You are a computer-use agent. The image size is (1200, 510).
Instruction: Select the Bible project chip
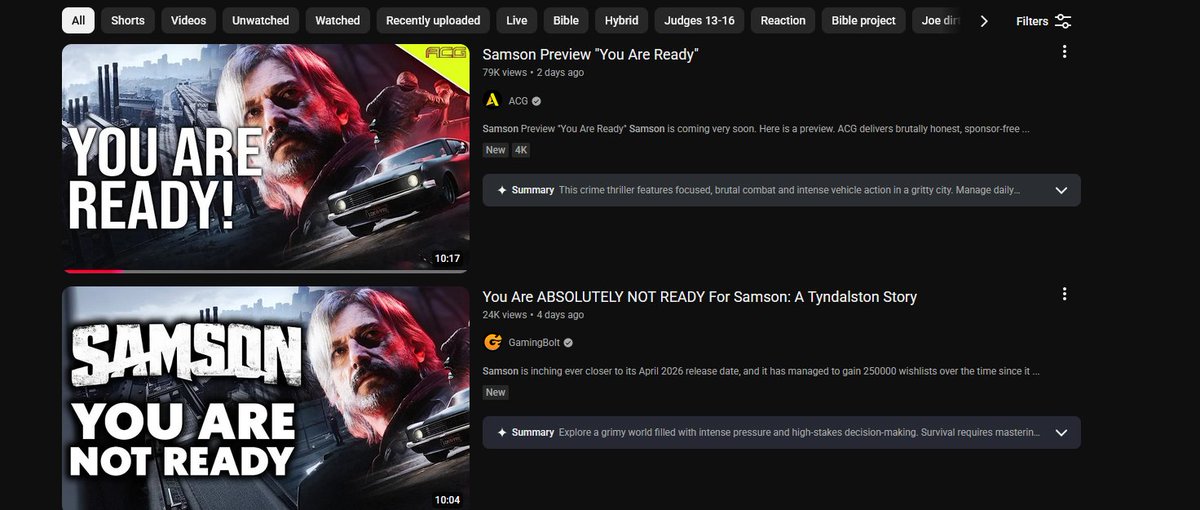point(864,20)
